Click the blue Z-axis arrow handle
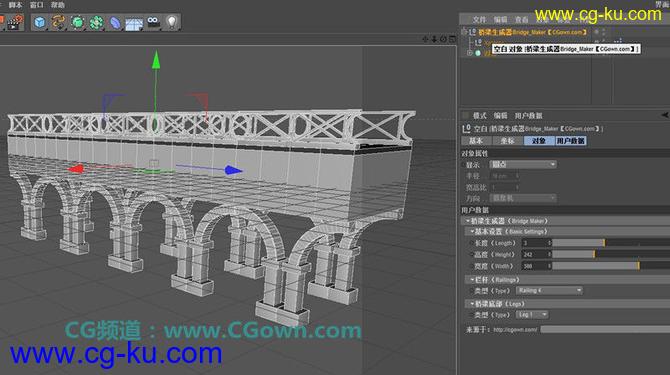 [233, 170]
